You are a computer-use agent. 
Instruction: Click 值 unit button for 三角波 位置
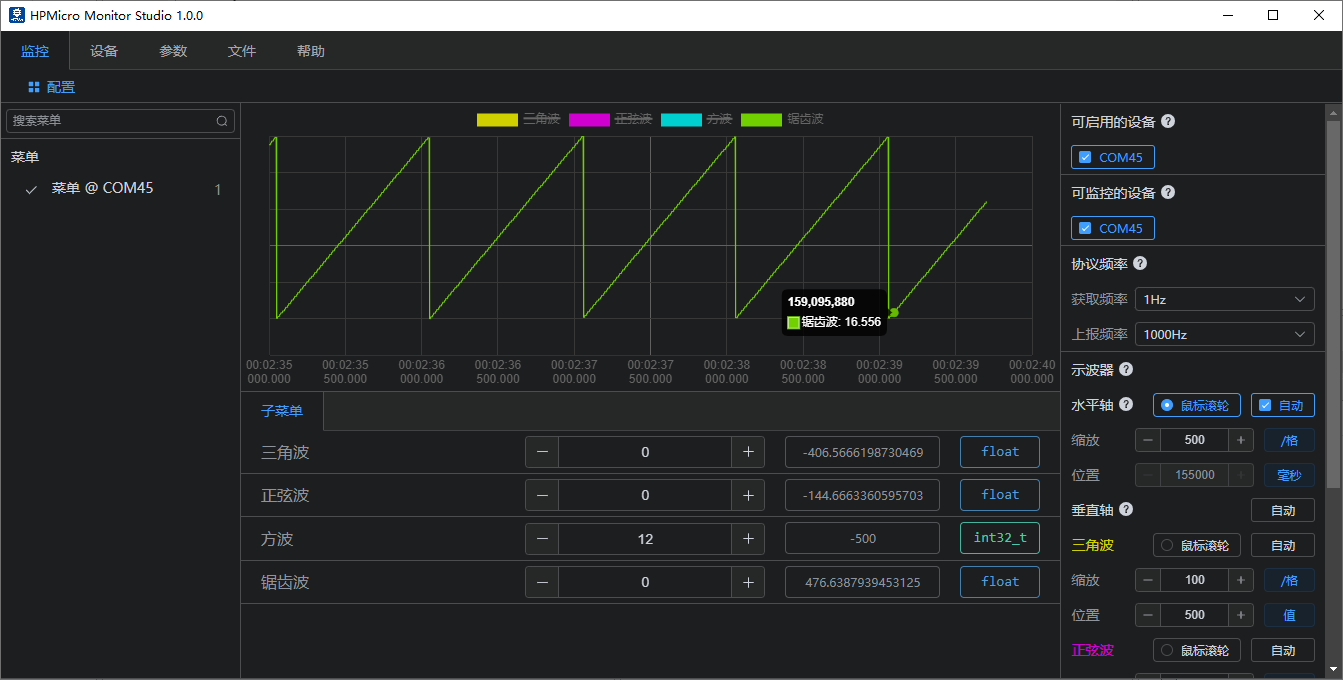coord(1290,615)
